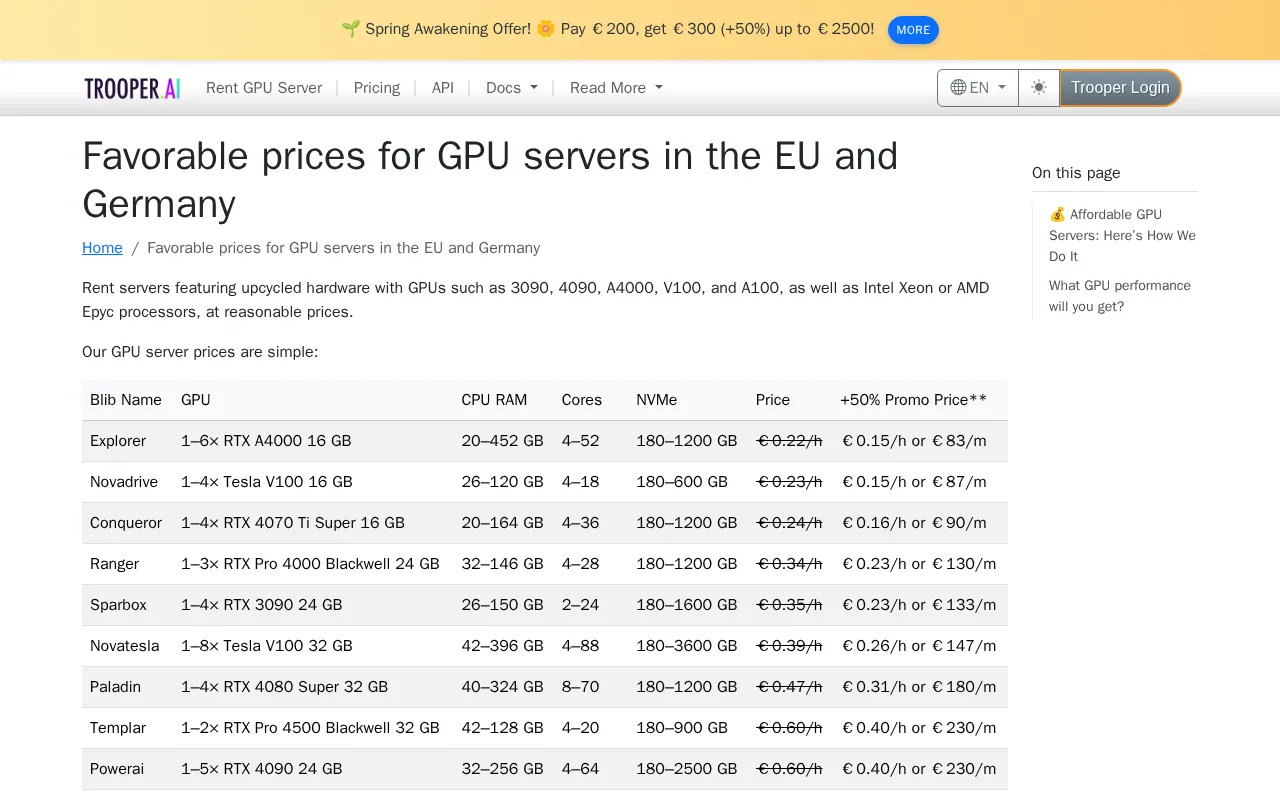Screen dimensions: 1280x800
Task: Click the struck-through '€ 0.22/h' price
Action: 789,441
